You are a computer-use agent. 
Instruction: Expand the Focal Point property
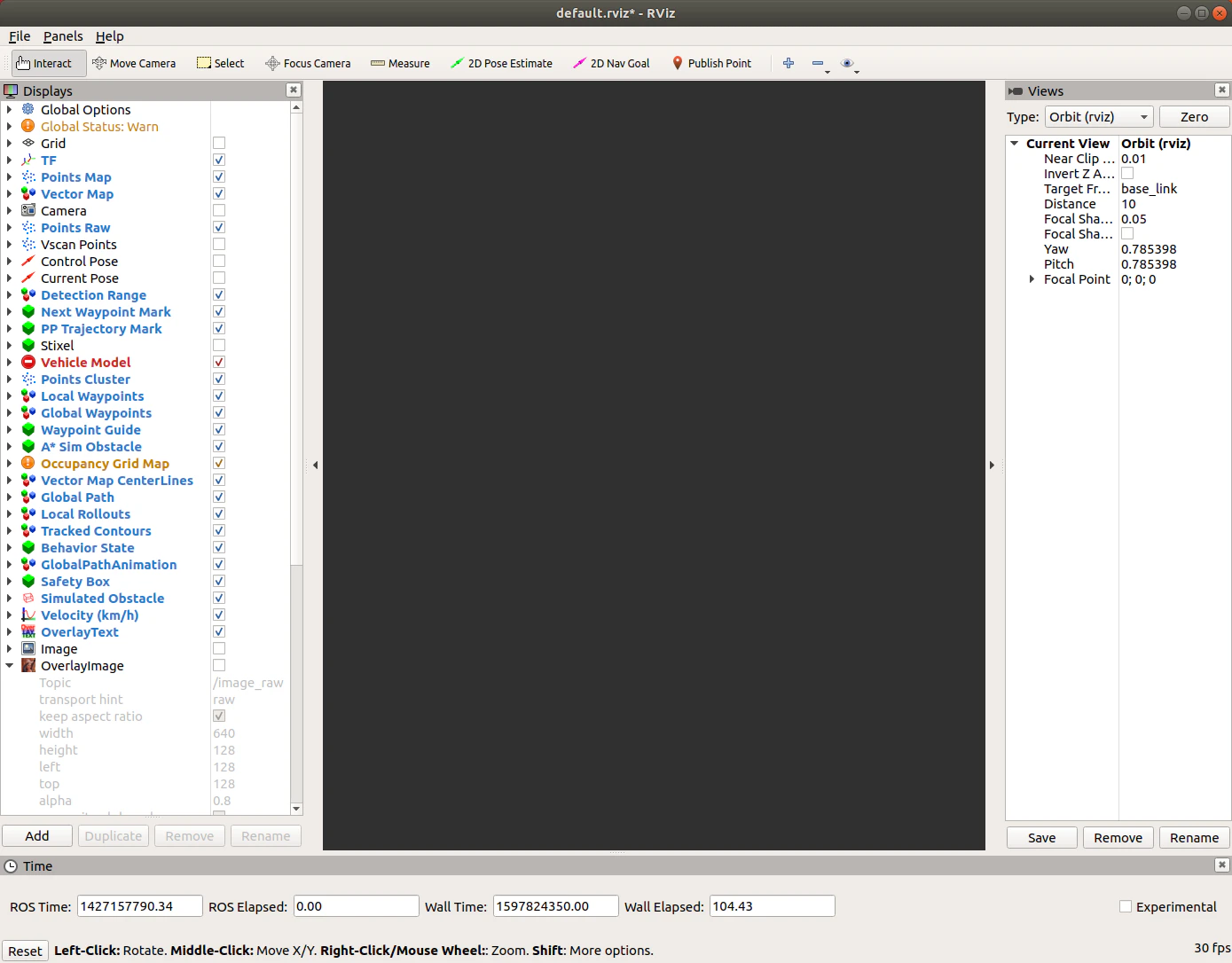coord(1032,279)
